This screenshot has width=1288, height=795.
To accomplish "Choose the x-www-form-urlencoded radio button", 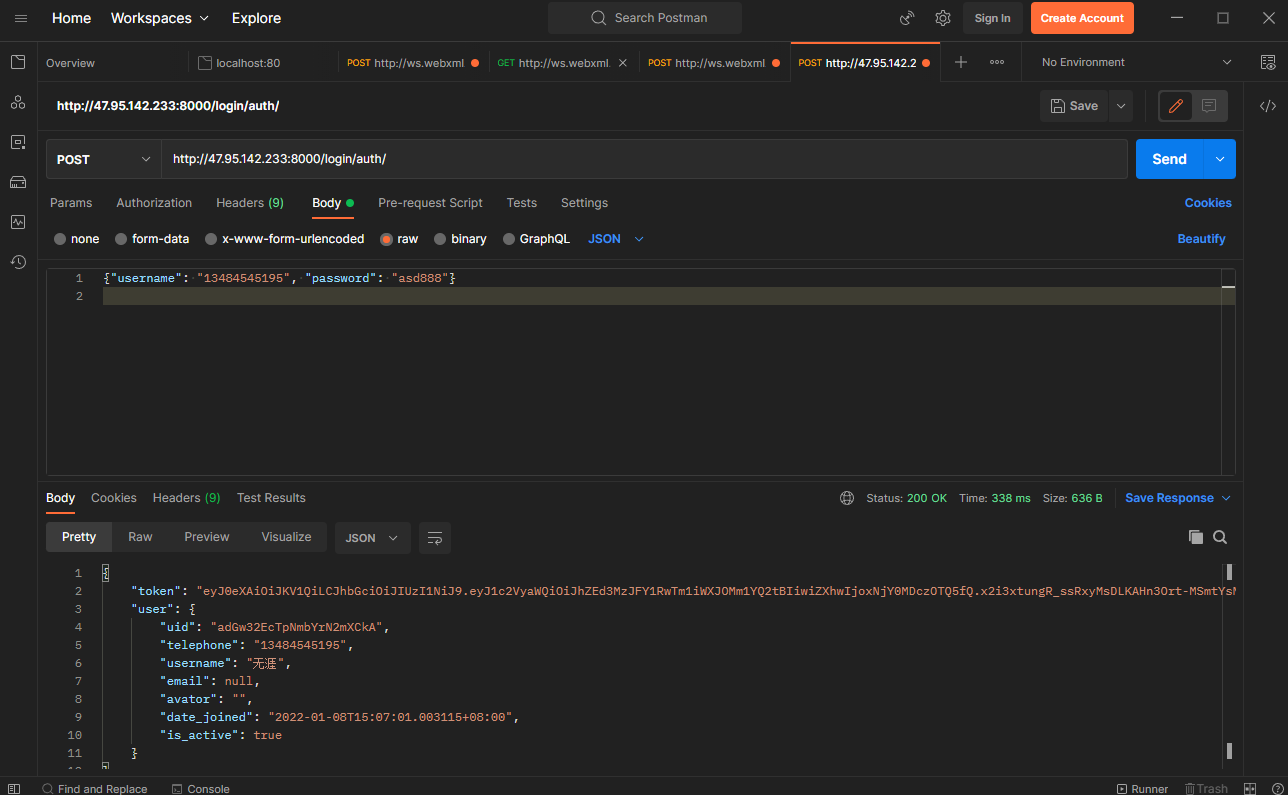I will (211, 239).
